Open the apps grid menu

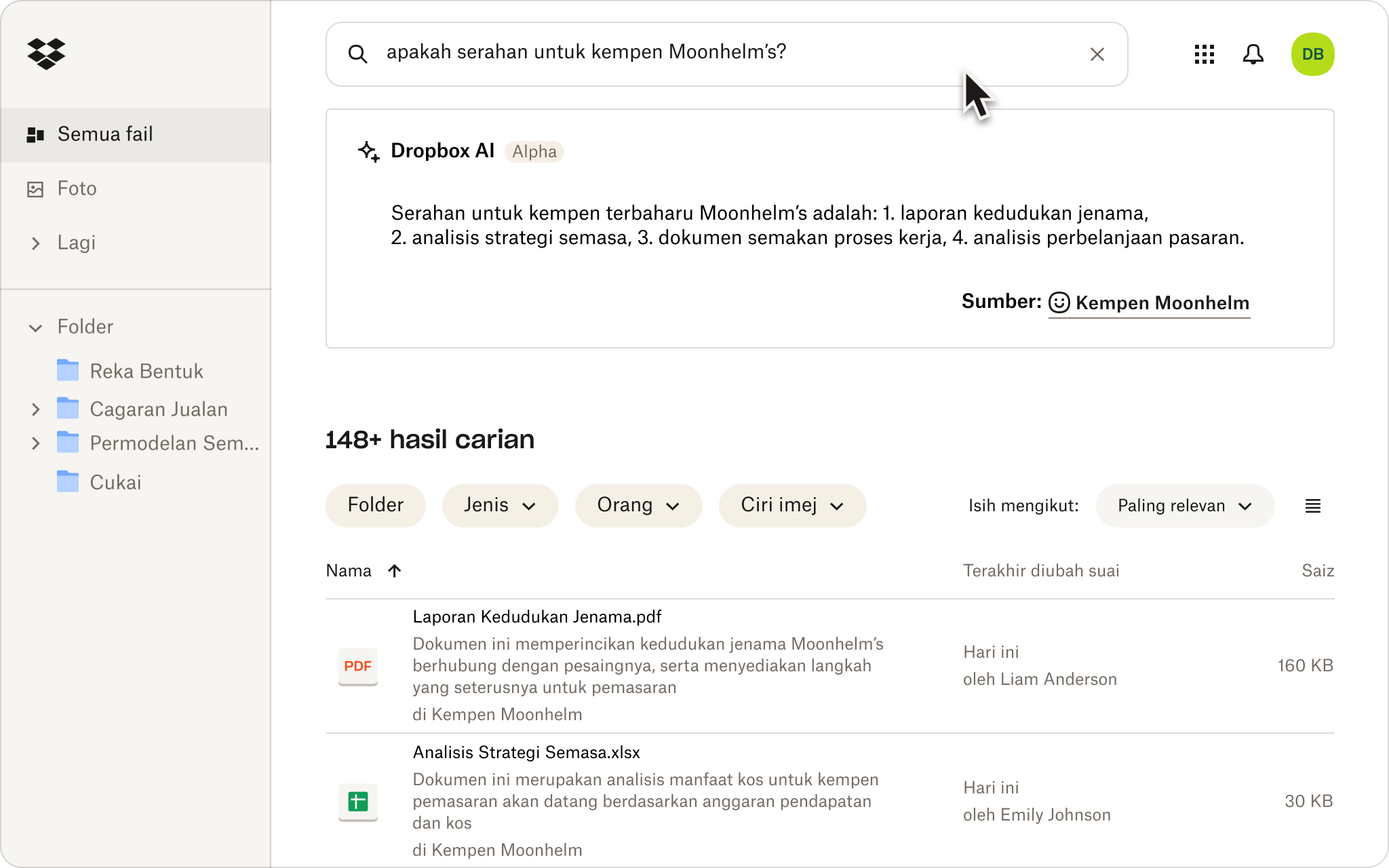click(x=1204, y=54)
